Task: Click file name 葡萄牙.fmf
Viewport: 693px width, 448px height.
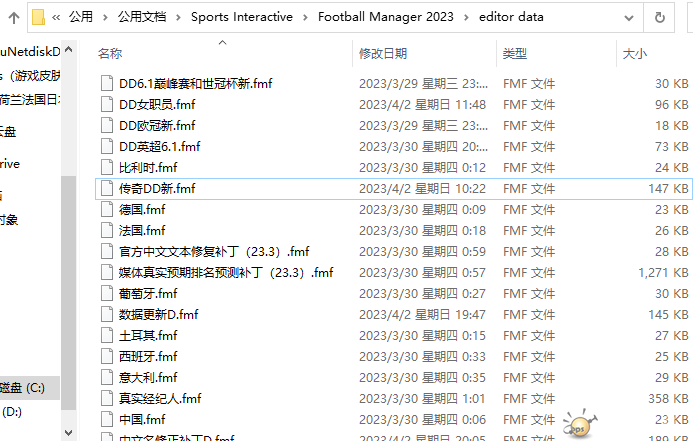Action: pos(148,293)
